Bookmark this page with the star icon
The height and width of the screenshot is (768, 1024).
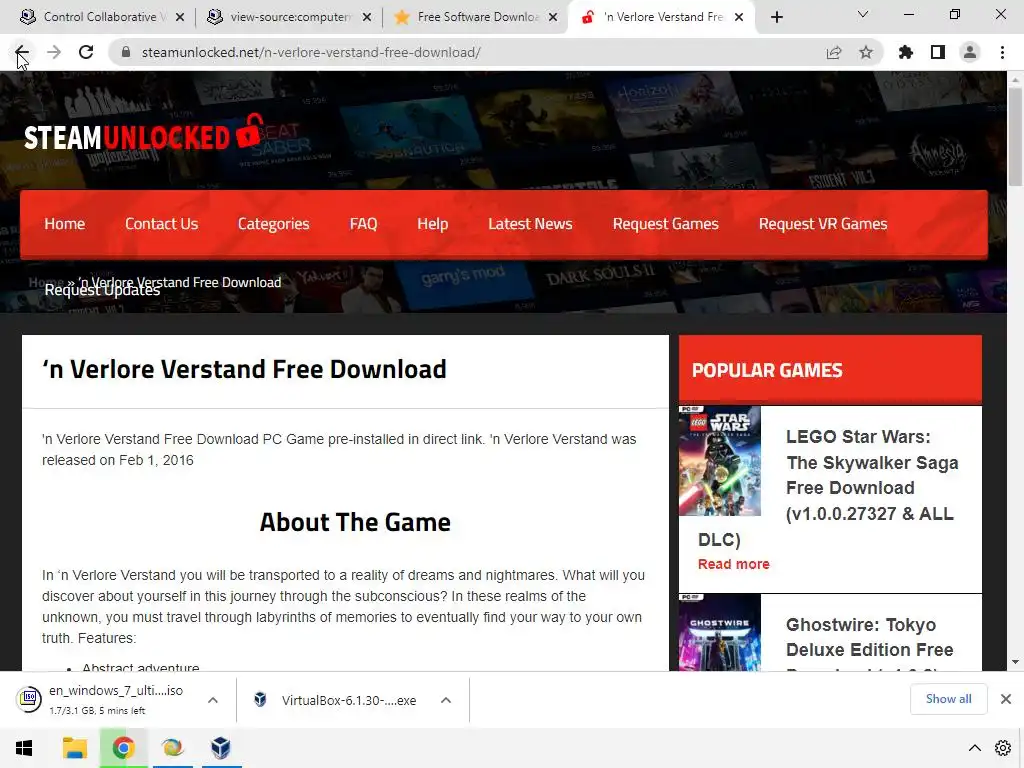(866, 52)
